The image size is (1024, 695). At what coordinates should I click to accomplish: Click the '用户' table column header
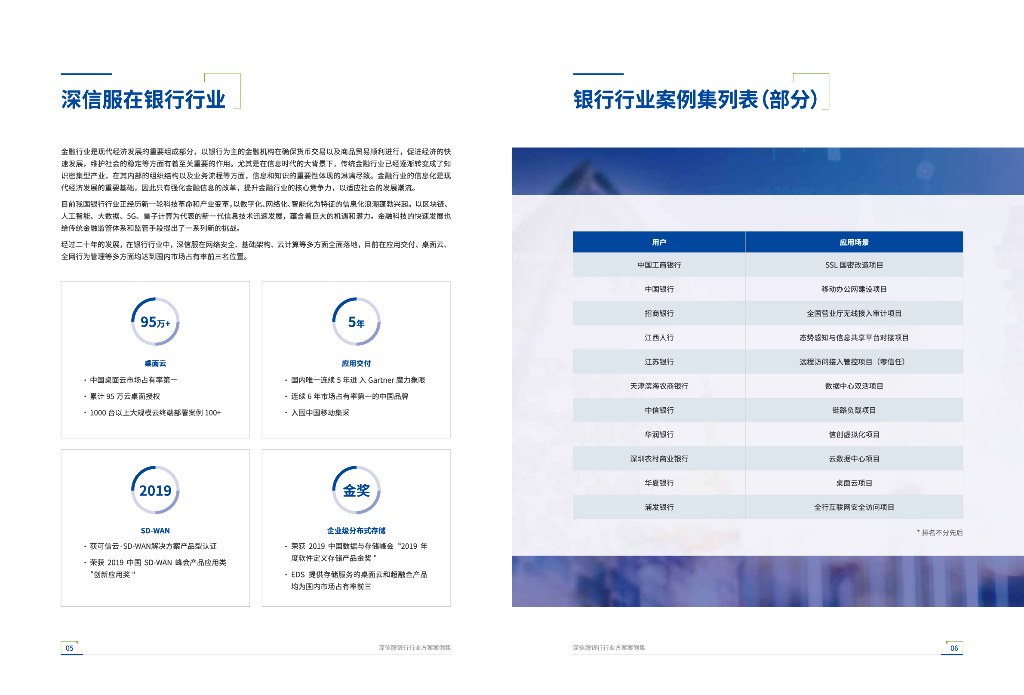click(659, 242)
